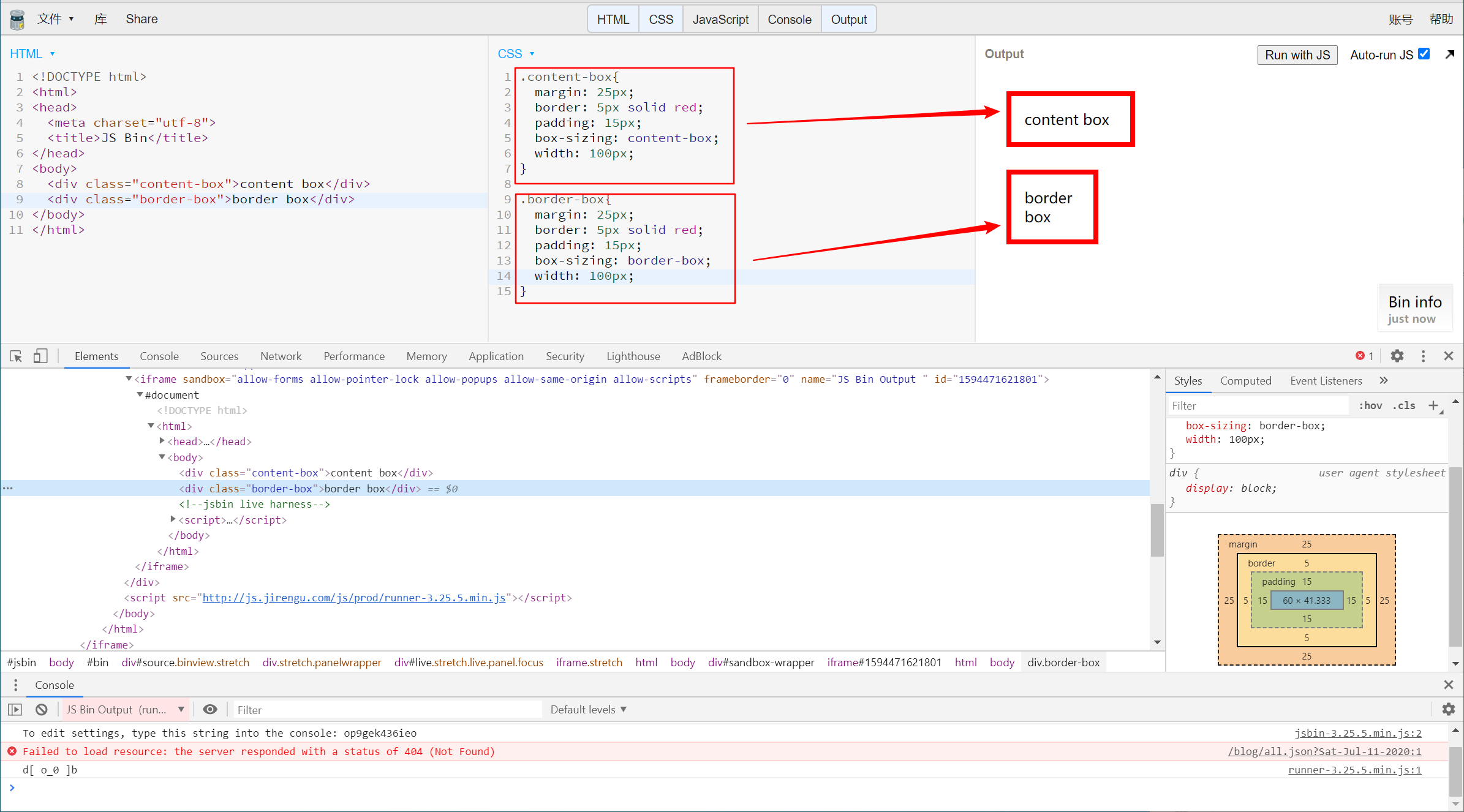Open the 文件 file dropdown menu

pyautogui.click(x=55, y=19)
